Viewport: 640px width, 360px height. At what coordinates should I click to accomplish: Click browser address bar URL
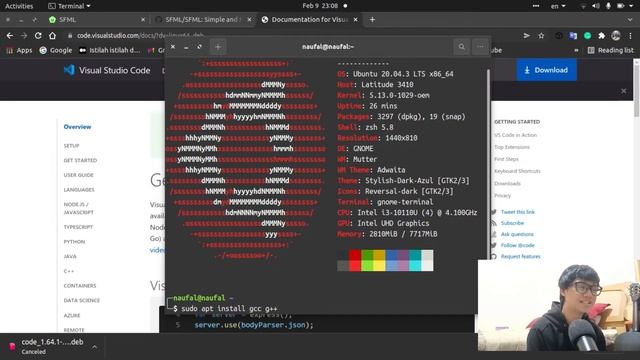click(x=140, y=36)
